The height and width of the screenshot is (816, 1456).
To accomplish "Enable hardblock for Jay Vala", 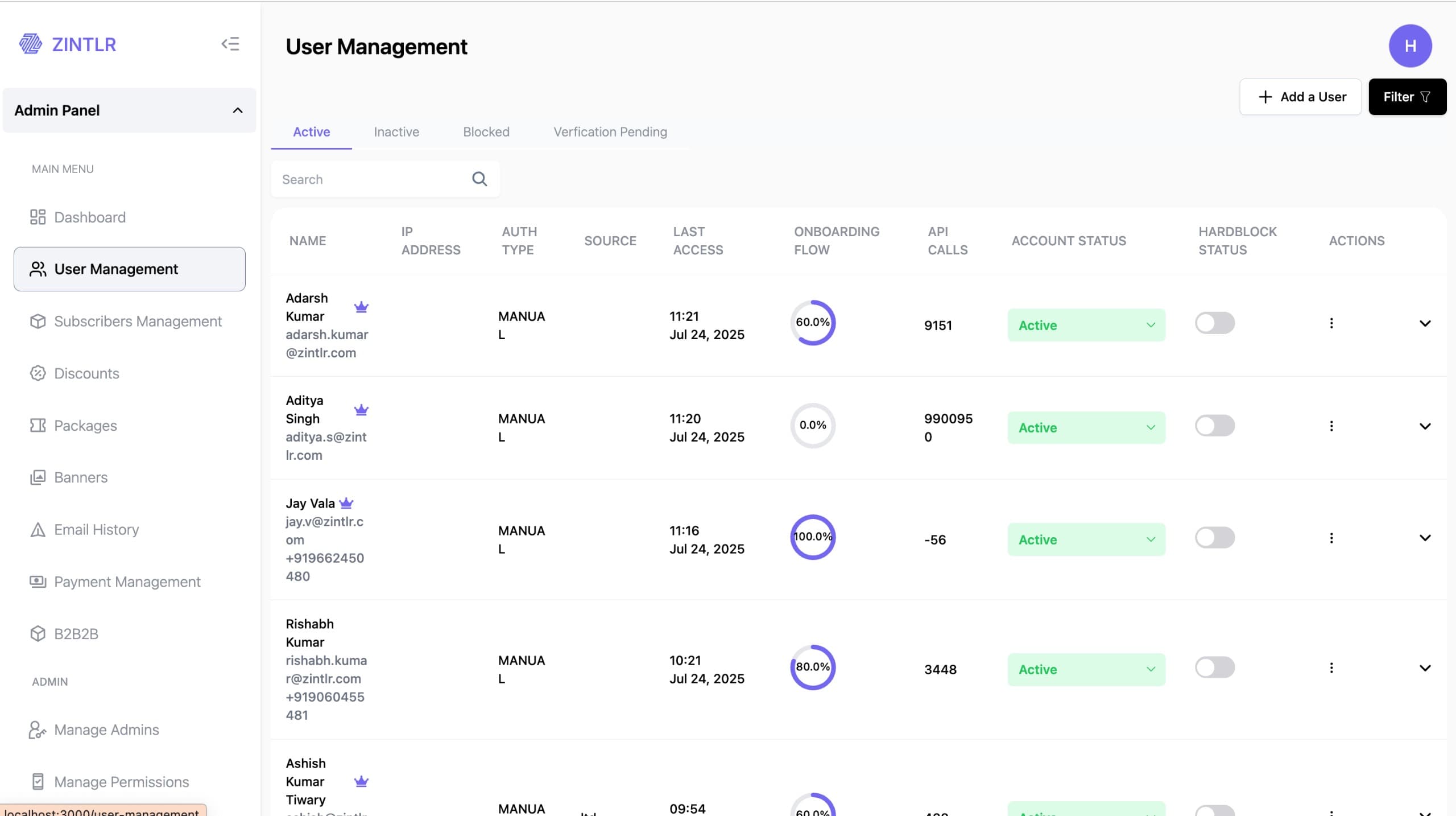I will pyautogui.click(x=1215, y=537).
